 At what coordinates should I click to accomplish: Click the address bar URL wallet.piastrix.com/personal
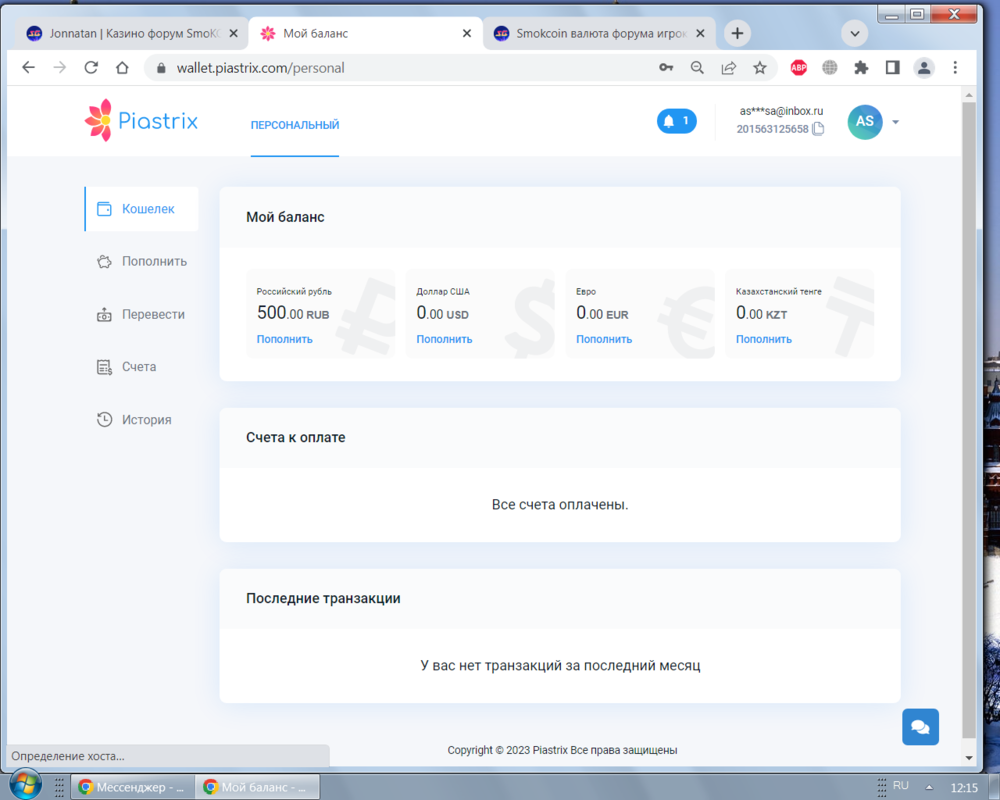point(260,68)
